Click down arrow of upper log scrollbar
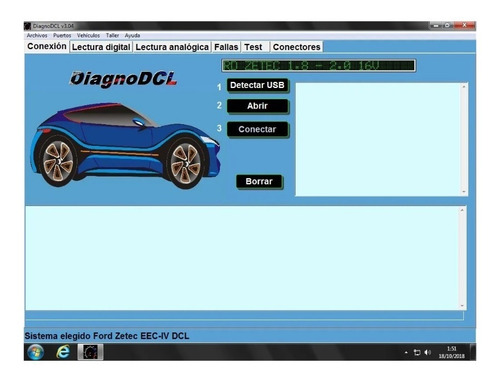The width and height of the screenshot is (500, 382). click(464, 192)
